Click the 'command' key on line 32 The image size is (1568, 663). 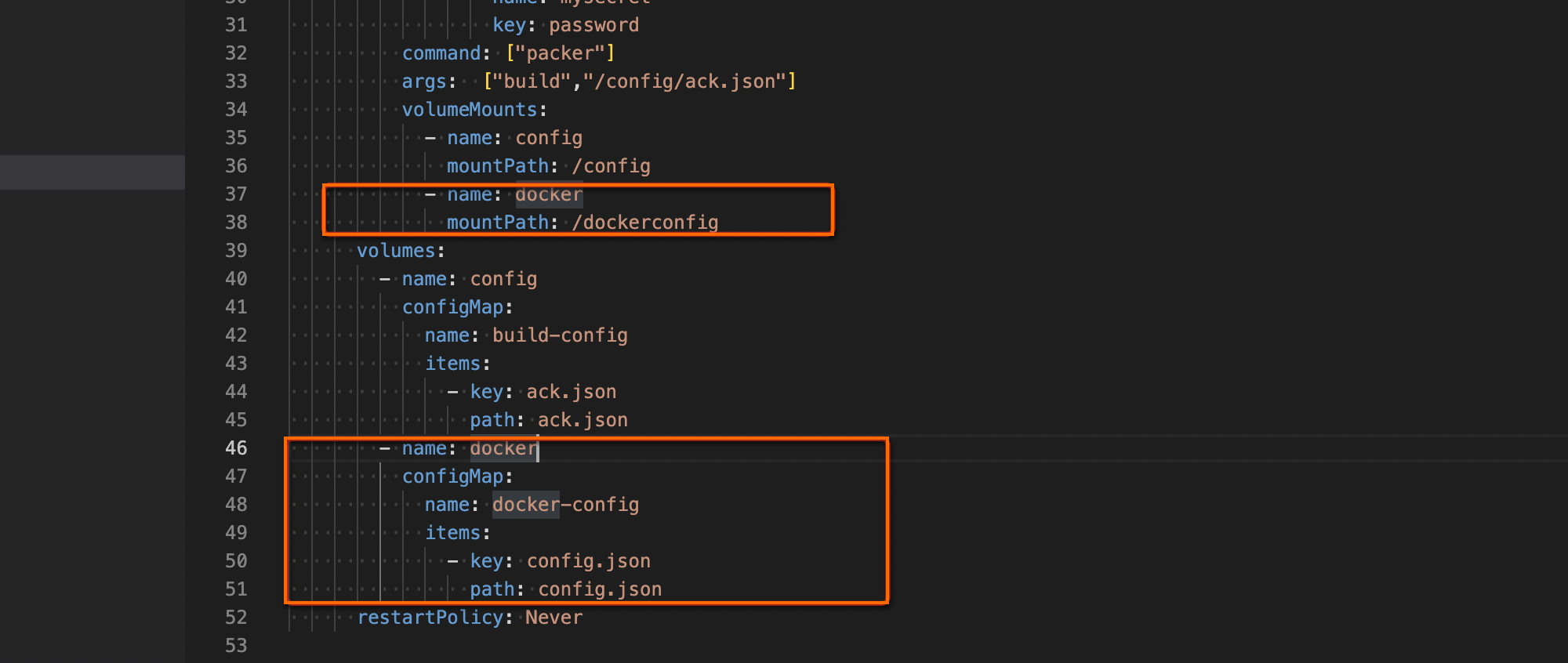(441, 53)
